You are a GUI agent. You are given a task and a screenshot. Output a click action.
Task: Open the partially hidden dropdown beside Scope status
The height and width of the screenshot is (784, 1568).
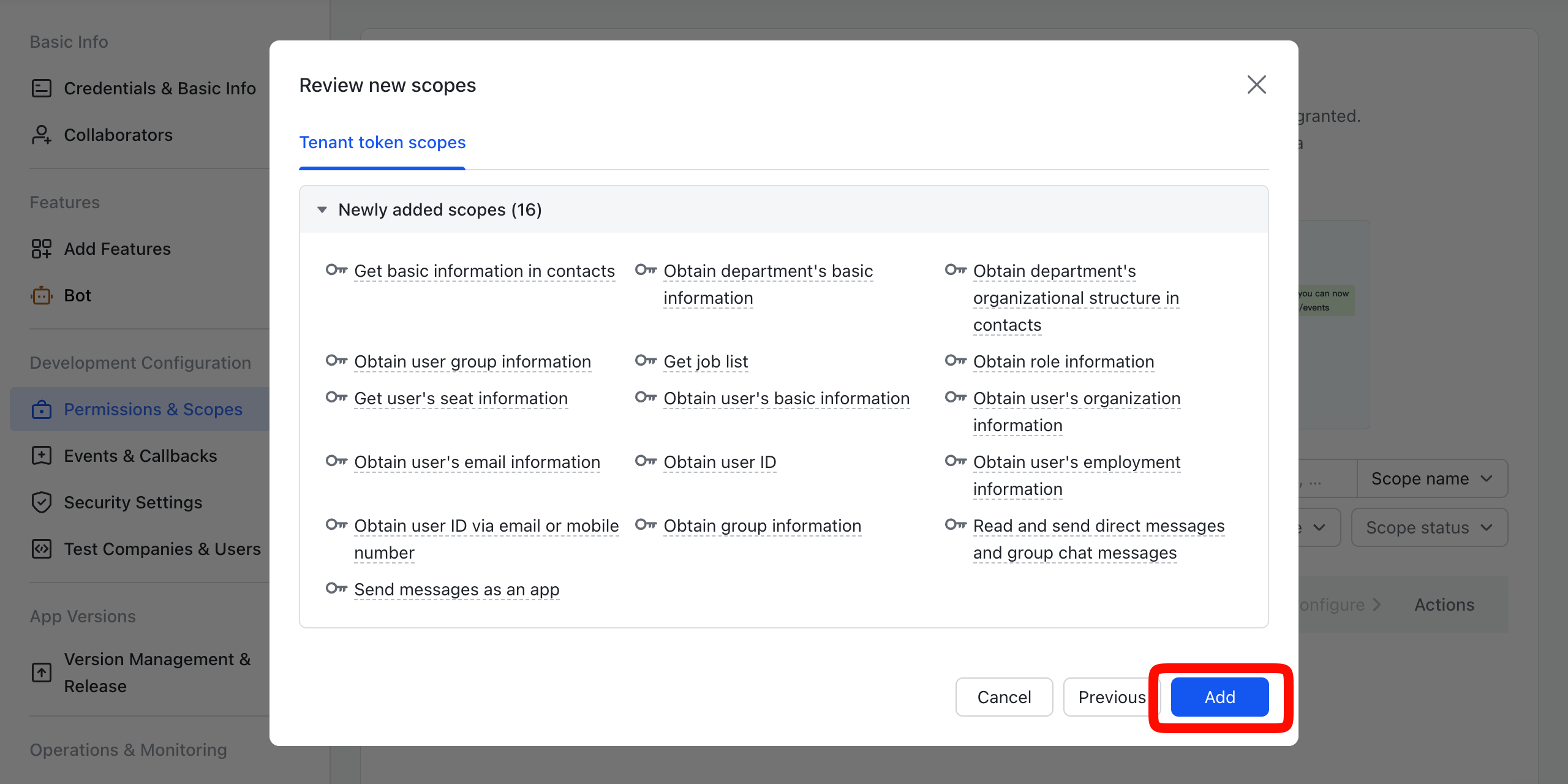(x=1319, y=527)
